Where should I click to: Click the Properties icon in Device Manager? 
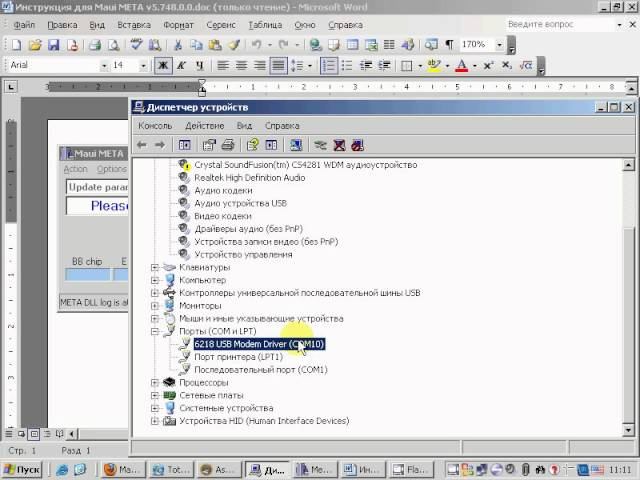(209, 145)
